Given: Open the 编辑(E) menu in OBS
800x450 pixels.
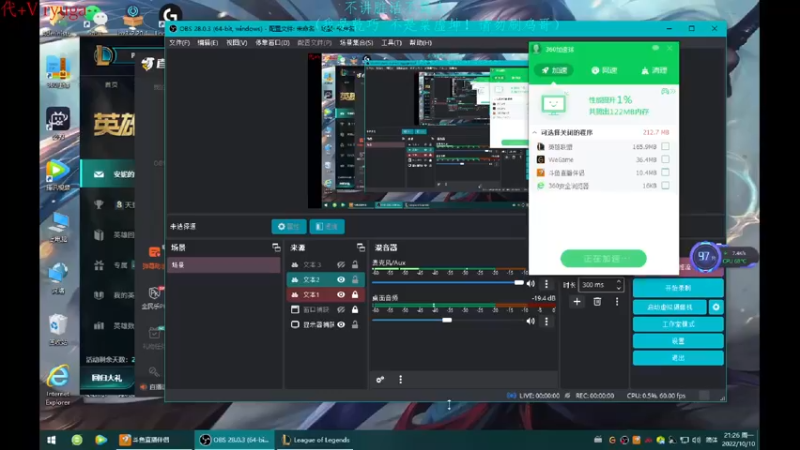Looking at the screenshot, I should coord(208,43).
